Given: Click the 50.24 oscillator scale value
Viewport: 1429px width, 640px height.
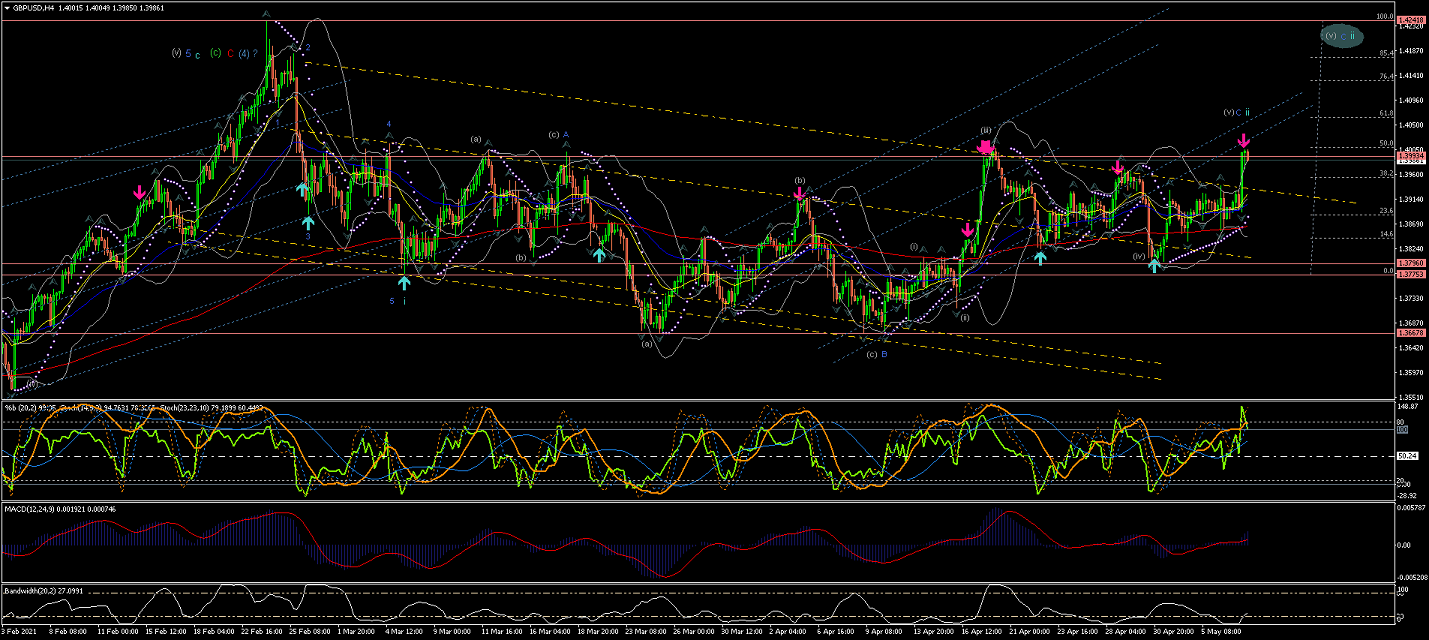Looking at the screenshot, I should pos(1408,456).
